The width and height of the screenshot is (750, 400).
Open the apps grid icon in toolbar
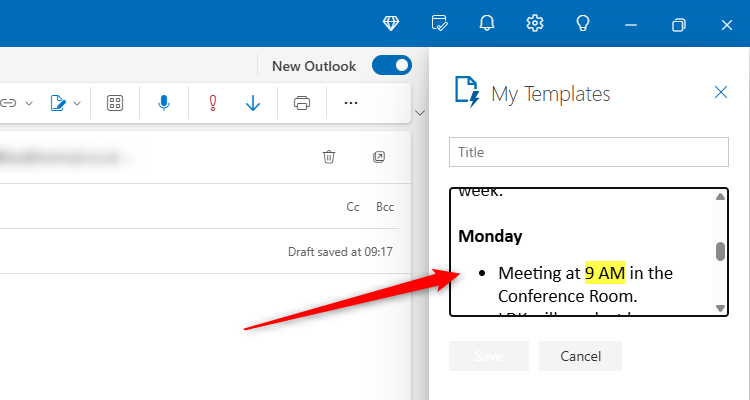115,102
